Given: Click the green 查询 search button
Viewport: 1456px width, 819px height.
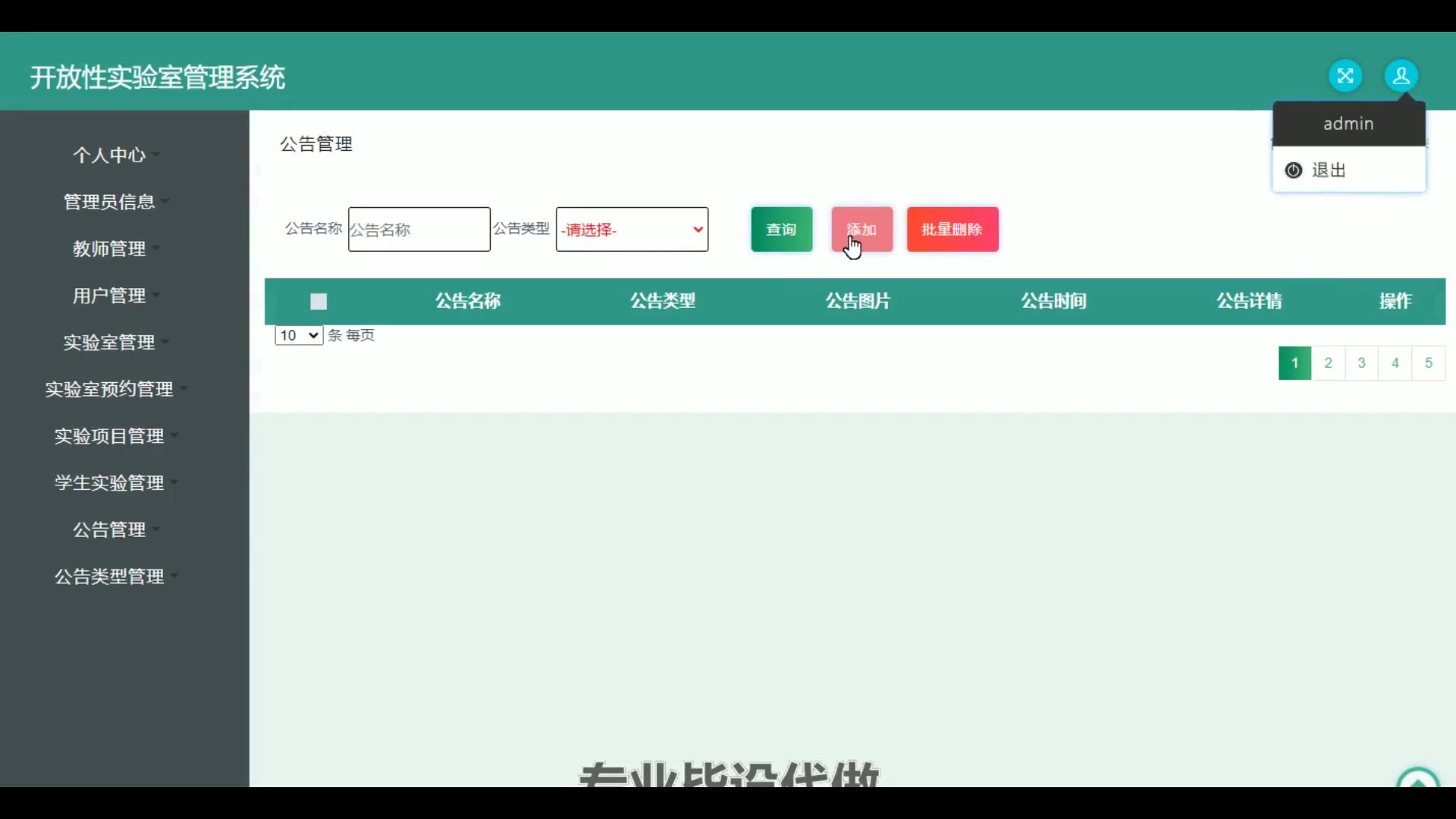Looking at the screenshot, I should [782, 229].
